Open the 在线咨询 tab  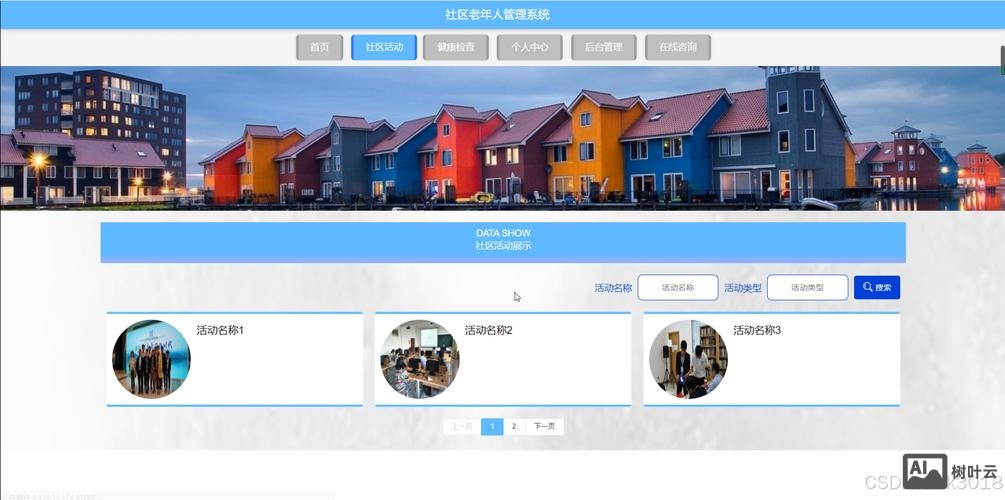pyautogui.click(x=677, y=47)
